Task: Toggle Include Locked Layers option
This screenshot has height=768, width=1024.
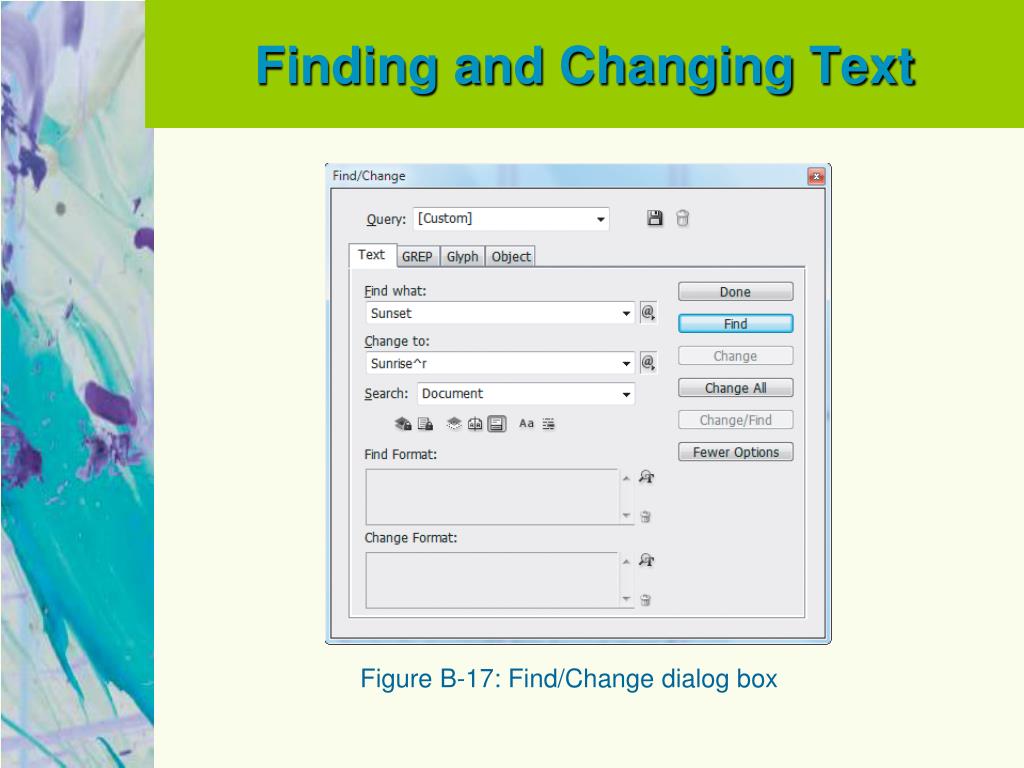Action: pos(403,424)
